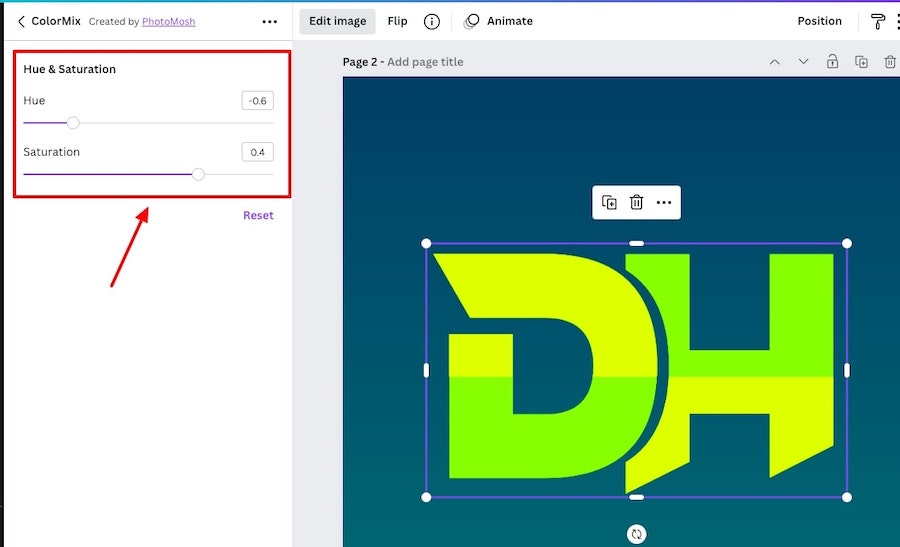Click the rotate handle below the logo
The image size is (900, 547).
coord(636,534)
